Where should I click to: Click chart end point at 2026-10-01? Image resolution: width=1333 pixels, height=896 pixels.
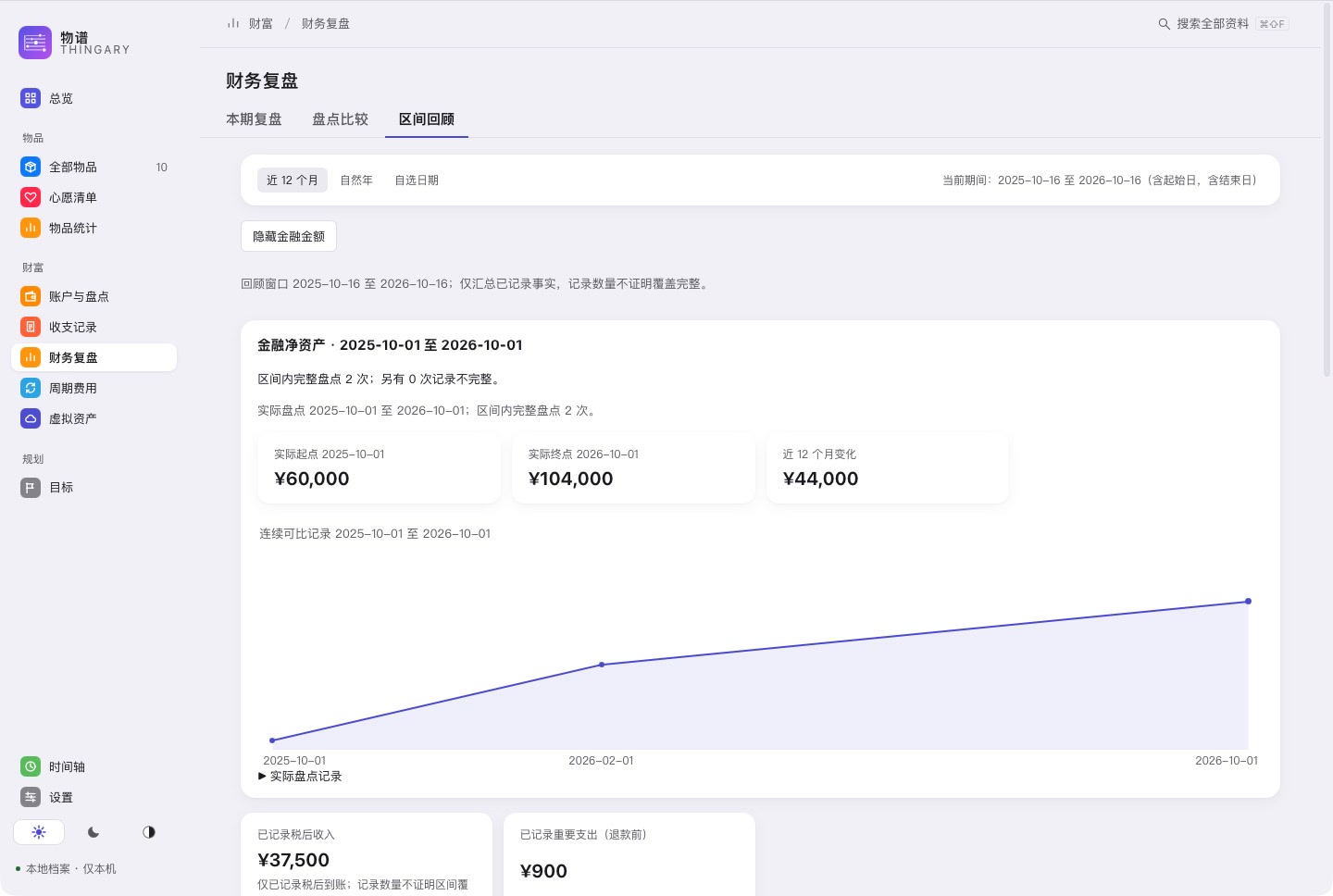pos(1248,602)
